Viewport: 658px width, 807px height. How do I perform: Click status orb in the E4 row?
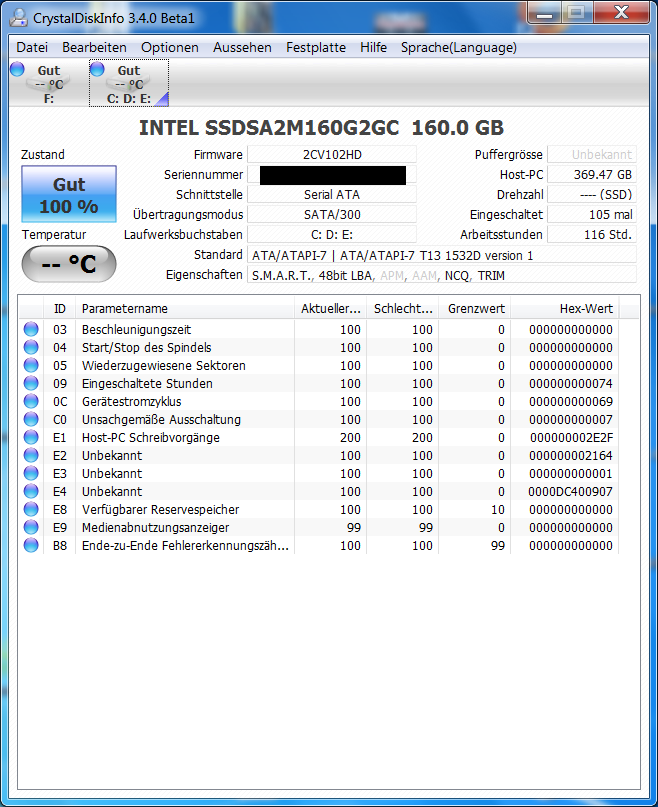pyautogui.click(x=31, y=491)
